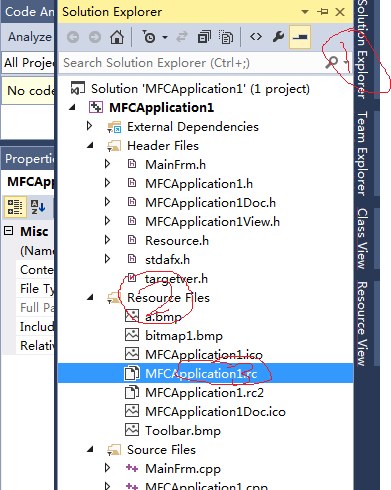Toggle the Auto Hide pin icon

pyautogui.click(x=322, y=12)
